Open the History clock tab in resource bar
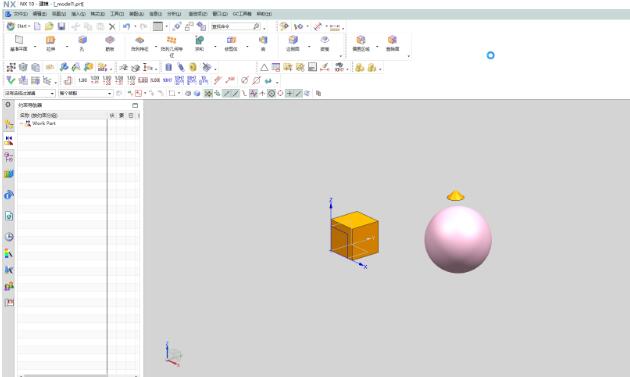 [x=9, y=237]
